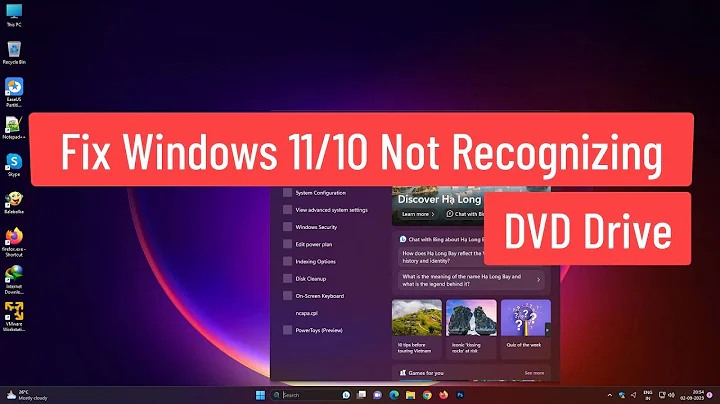The image size is (720, 404).
Task: Launch Internet Download Manager desktop icon
Action: [14, 279]
